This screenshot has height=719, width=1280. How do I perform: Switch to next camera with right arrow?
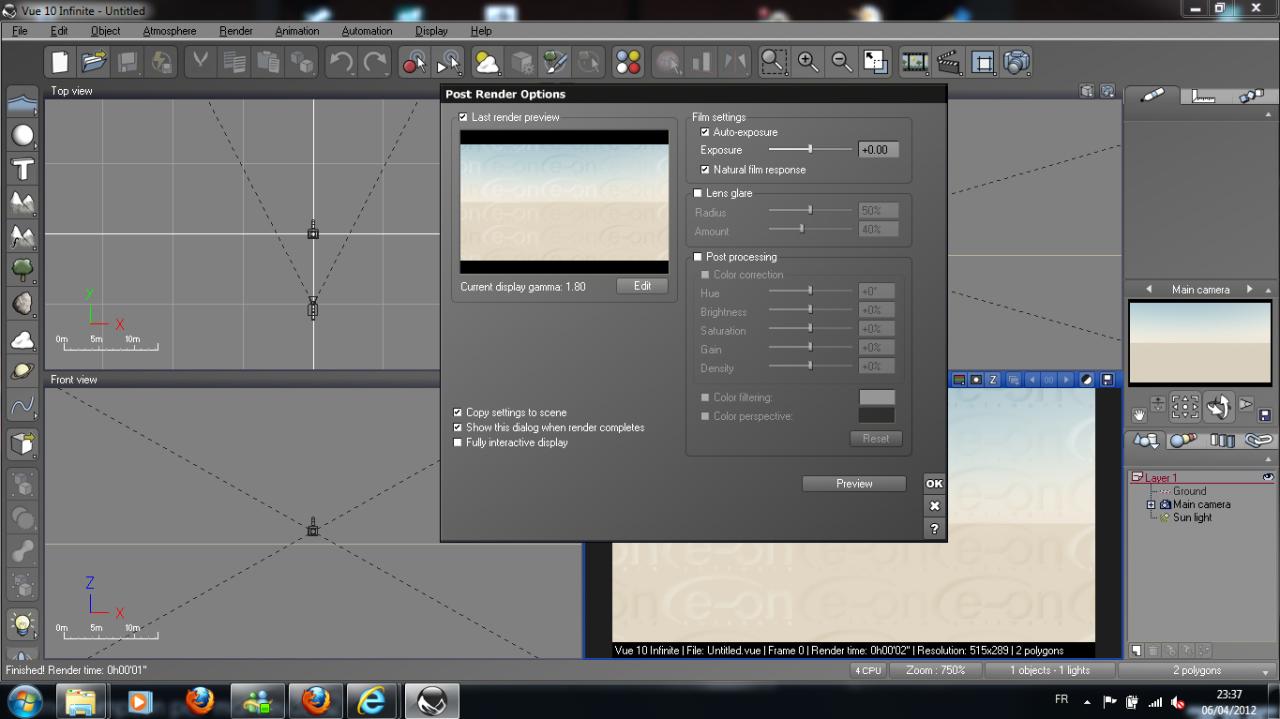pyautogui.click(x=1249, y=289)
